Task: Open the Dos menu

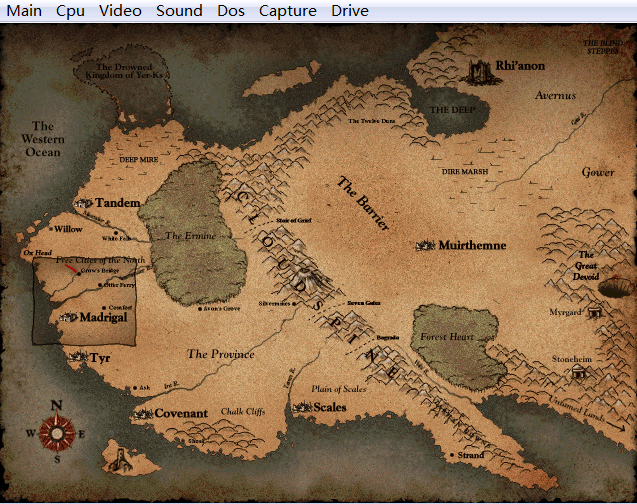Action: pos(231,11)
